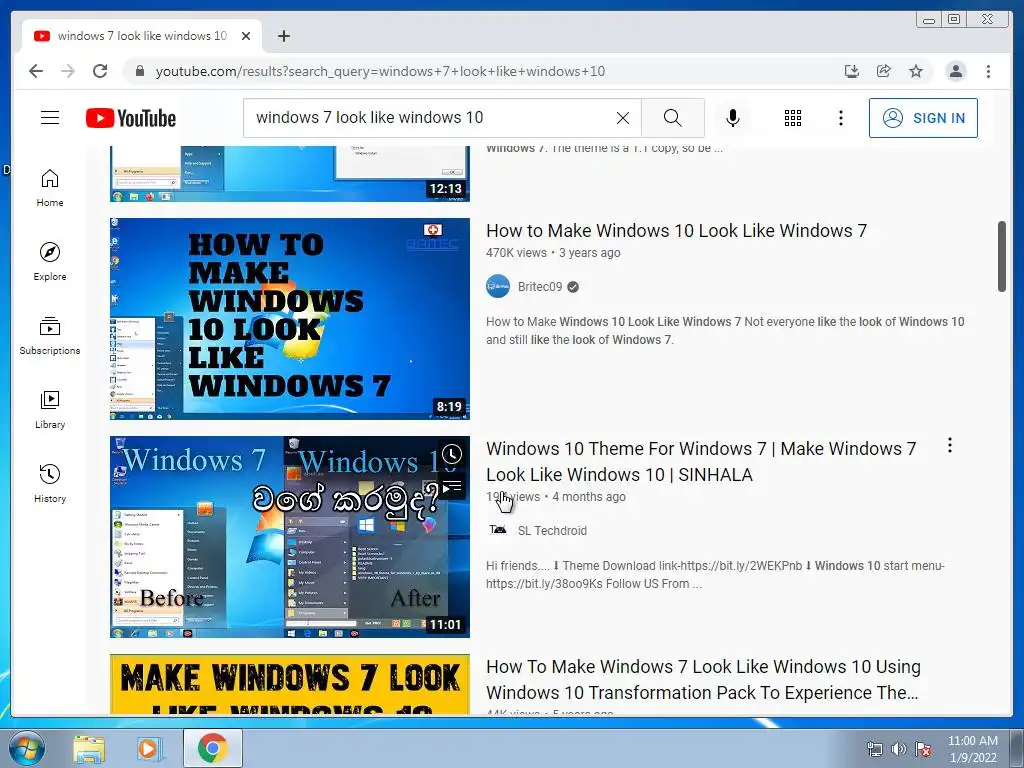Open 'Windows 10 Theme For Windows 7' SINHALA title
This screenshot has height=768, width=1024.
(x=701, y=462)
